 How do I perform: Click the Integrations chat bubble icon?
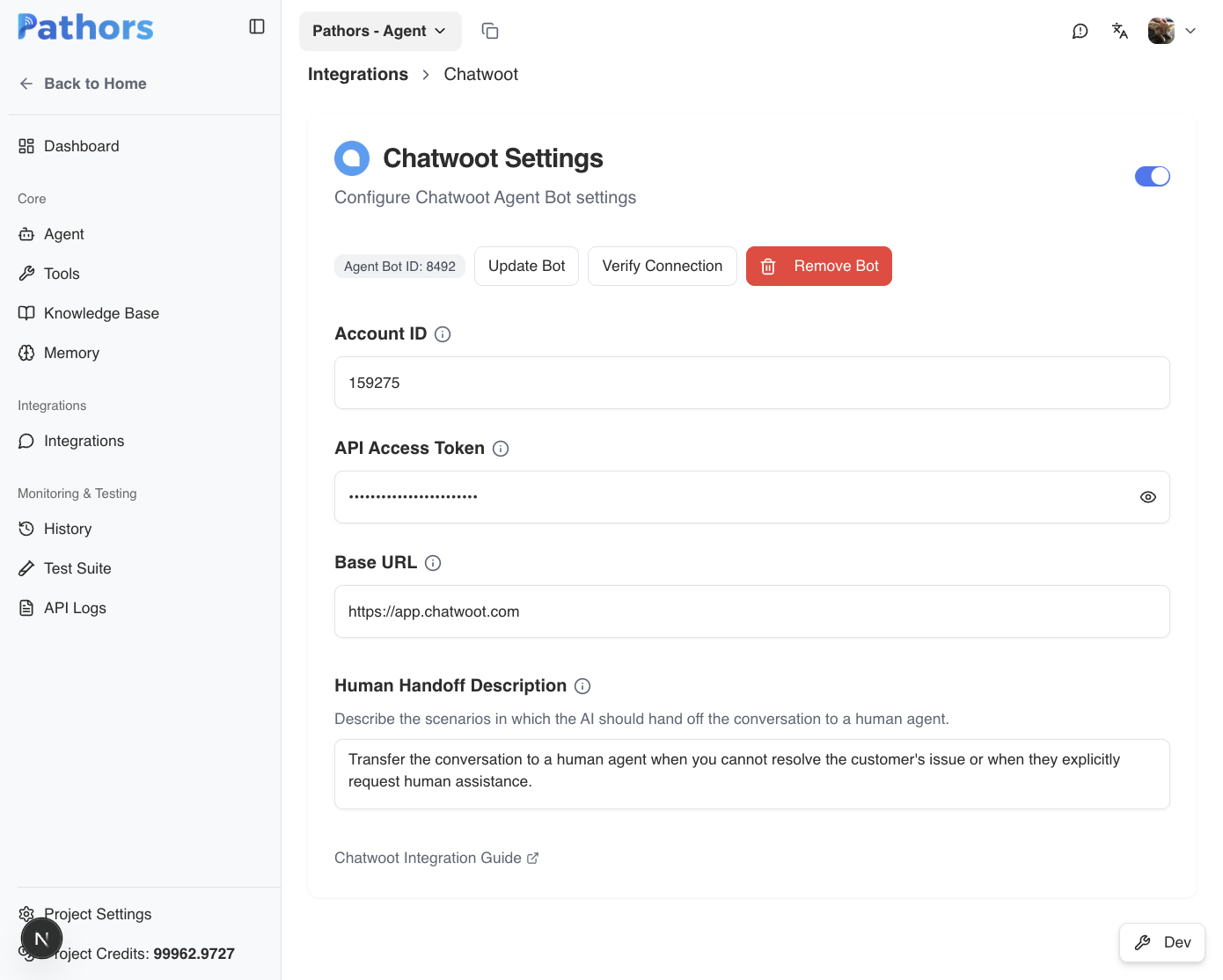[26, 441]
